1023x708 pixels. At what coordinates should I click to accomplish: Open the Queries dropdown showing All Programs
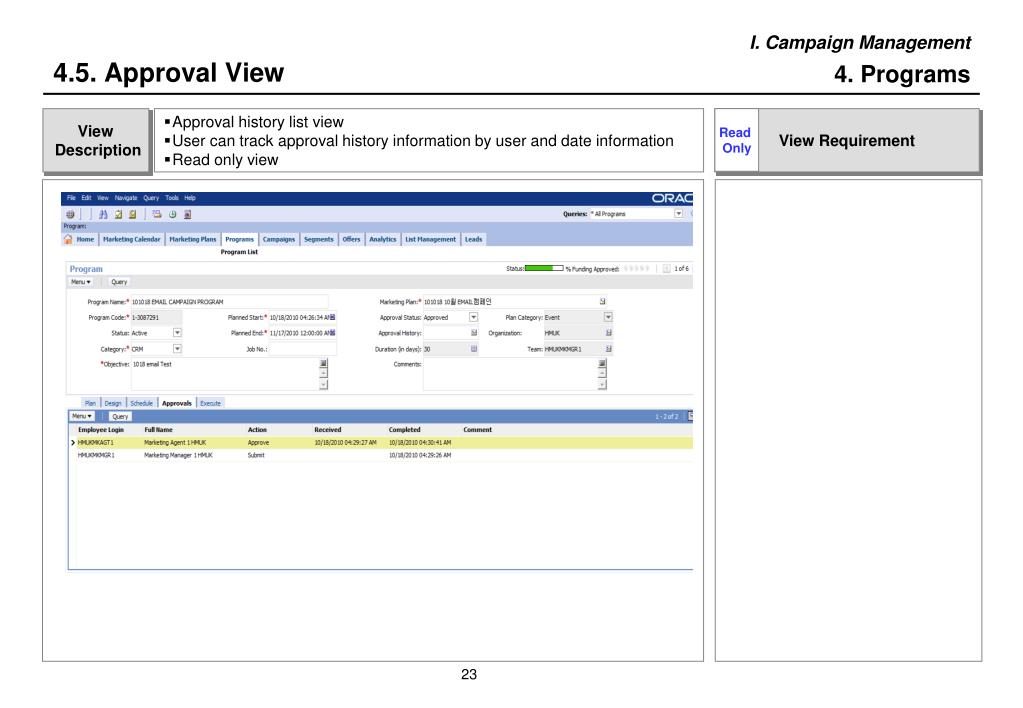679,213
